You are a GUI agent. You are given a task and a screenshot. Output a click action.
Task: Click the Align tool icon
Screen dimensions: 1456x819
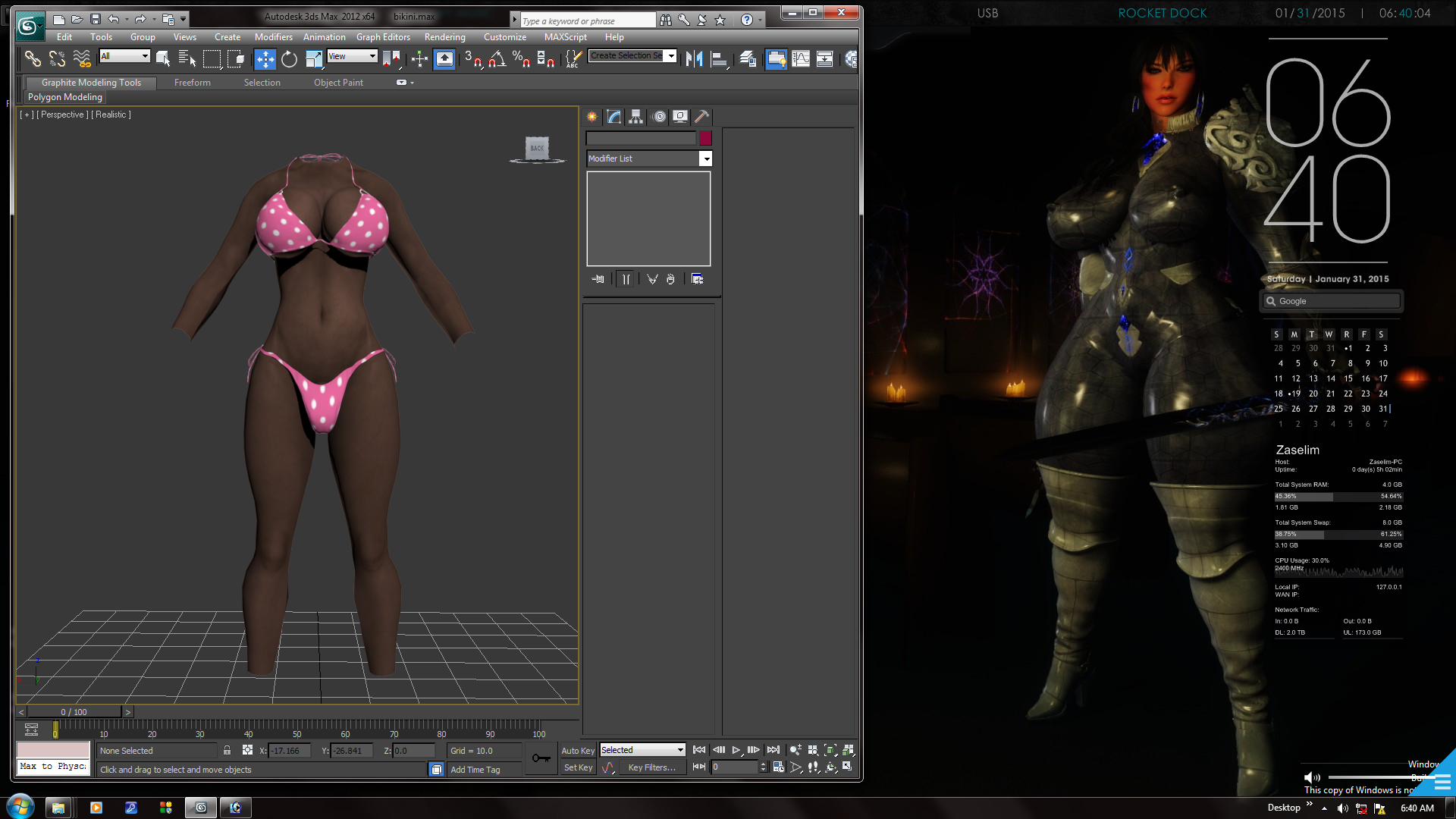tap(720, 58)
